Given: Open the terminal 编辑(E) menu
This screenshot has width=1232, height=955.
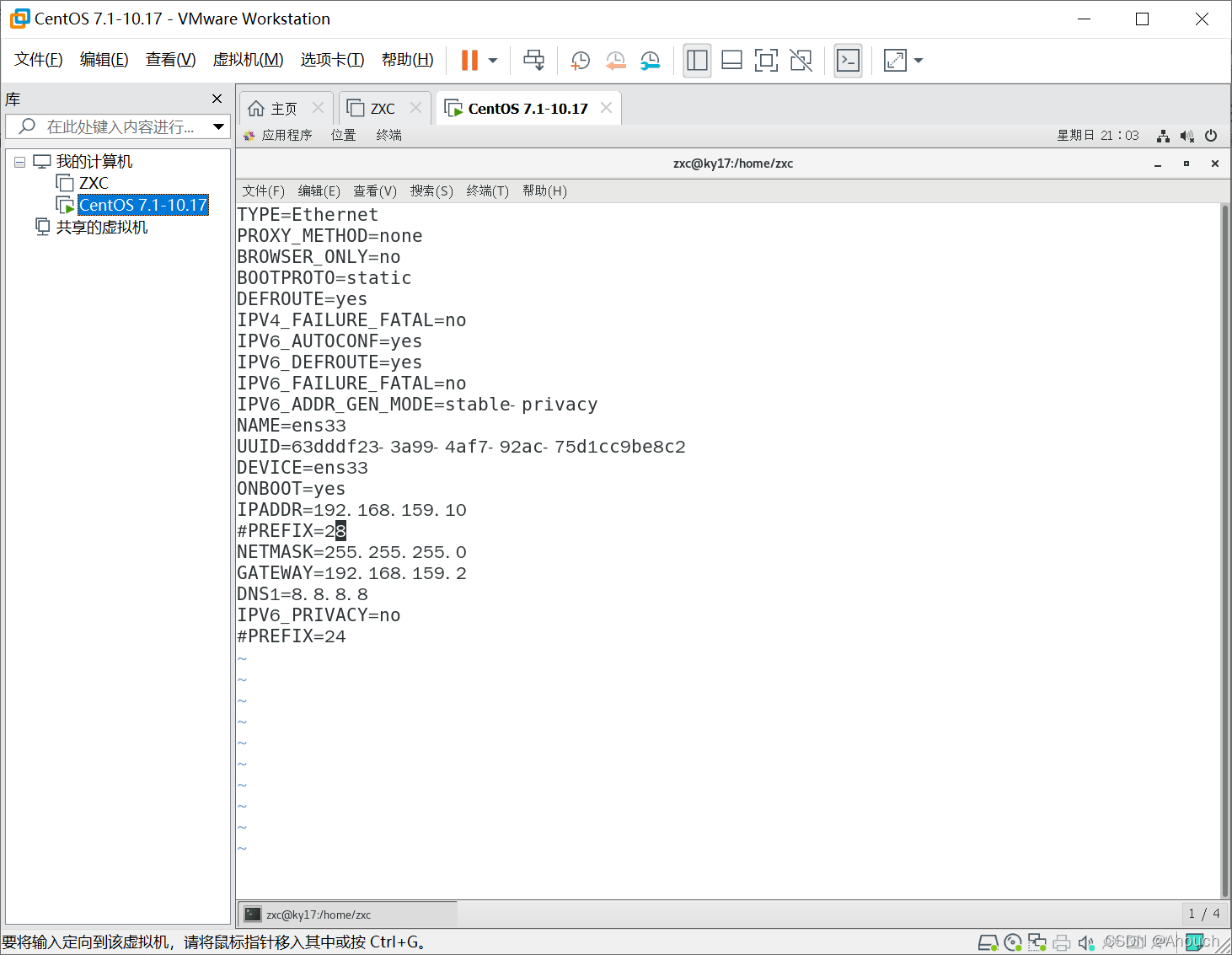Looking at the screenshot, I should 319,191.
